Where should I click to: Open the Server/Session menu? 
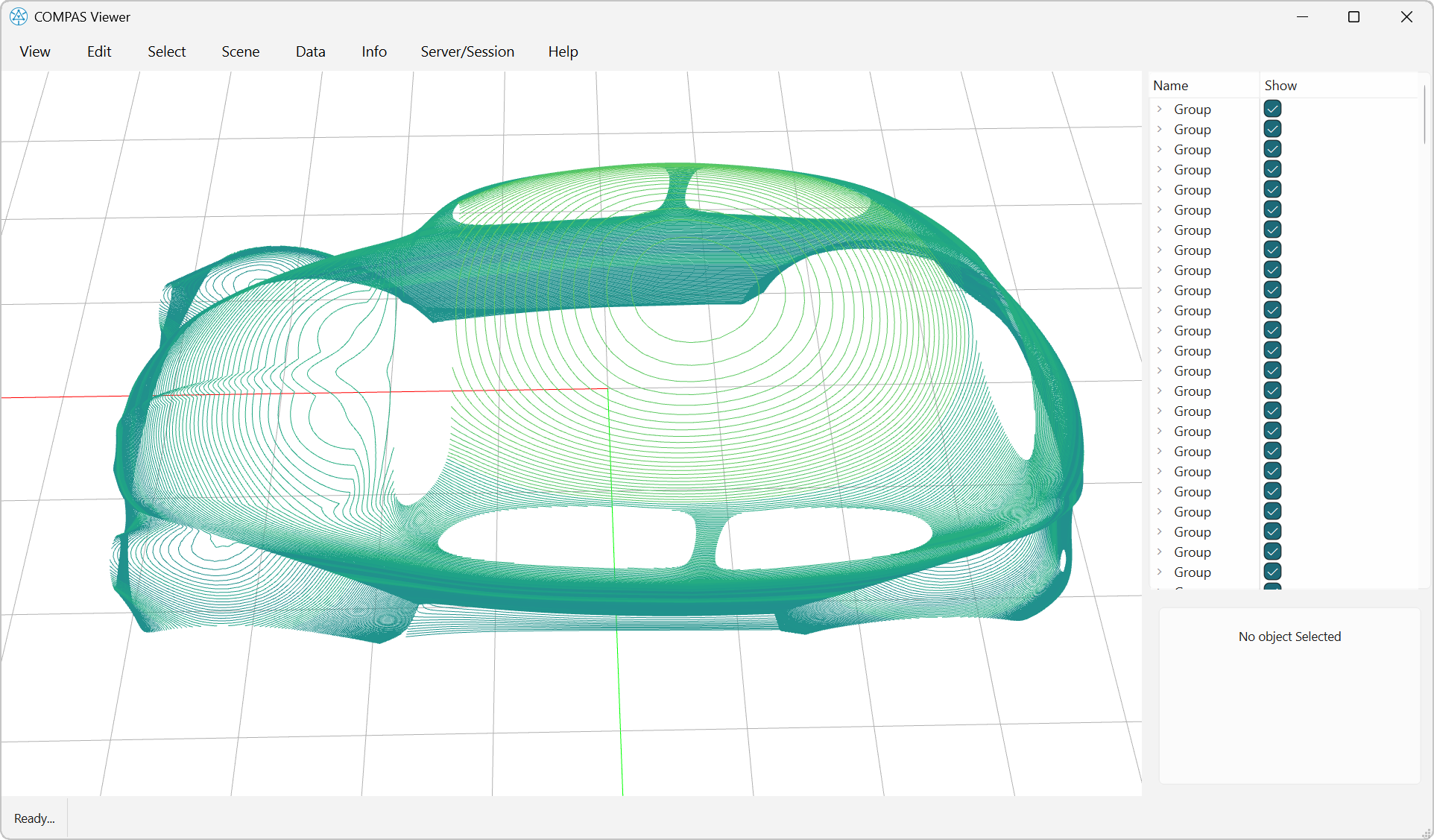pyautogui.click(x=467, y=51)
